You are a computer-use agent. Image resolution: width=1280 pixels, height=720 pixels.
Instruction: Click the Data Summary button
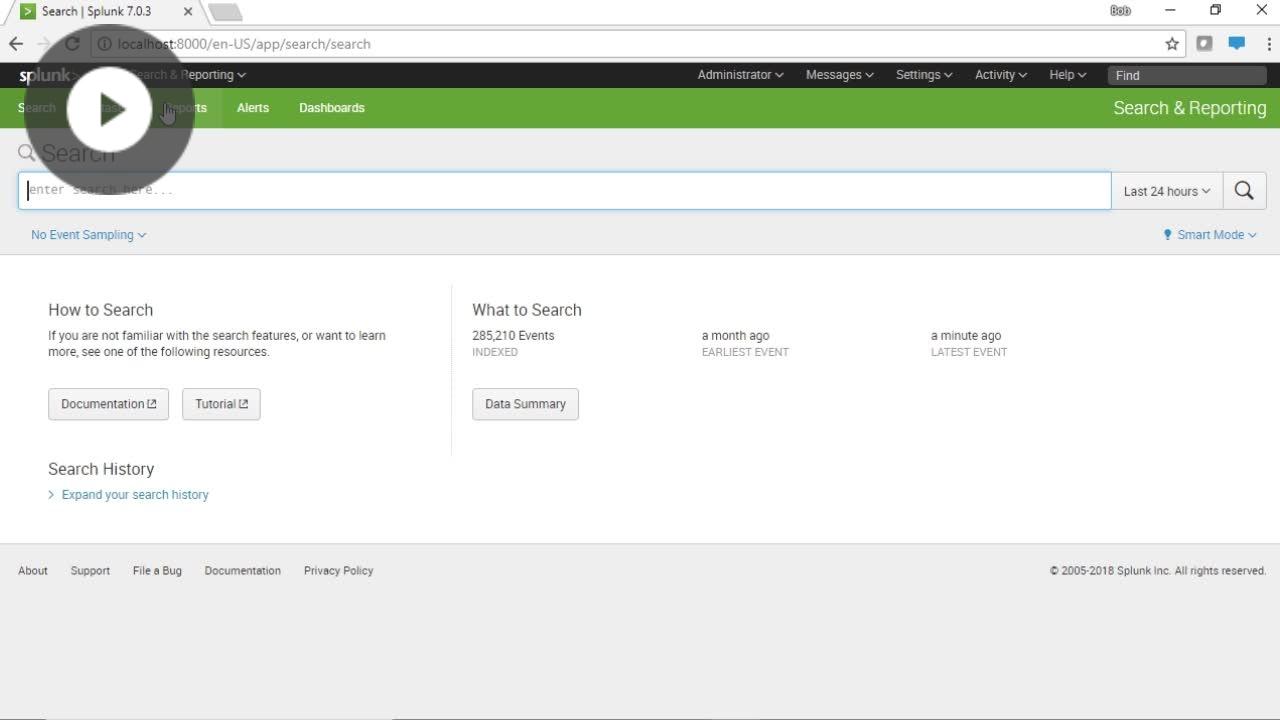pos(525,404)
